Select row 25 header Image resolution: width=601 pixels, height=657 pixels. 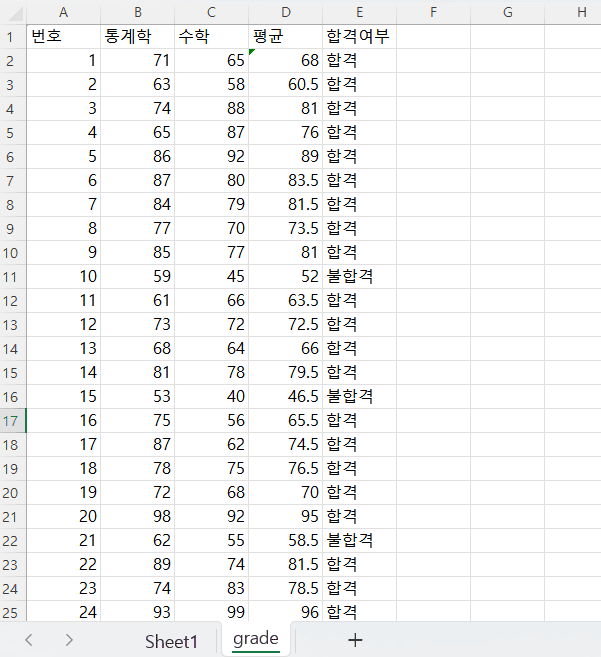(12, 612)
